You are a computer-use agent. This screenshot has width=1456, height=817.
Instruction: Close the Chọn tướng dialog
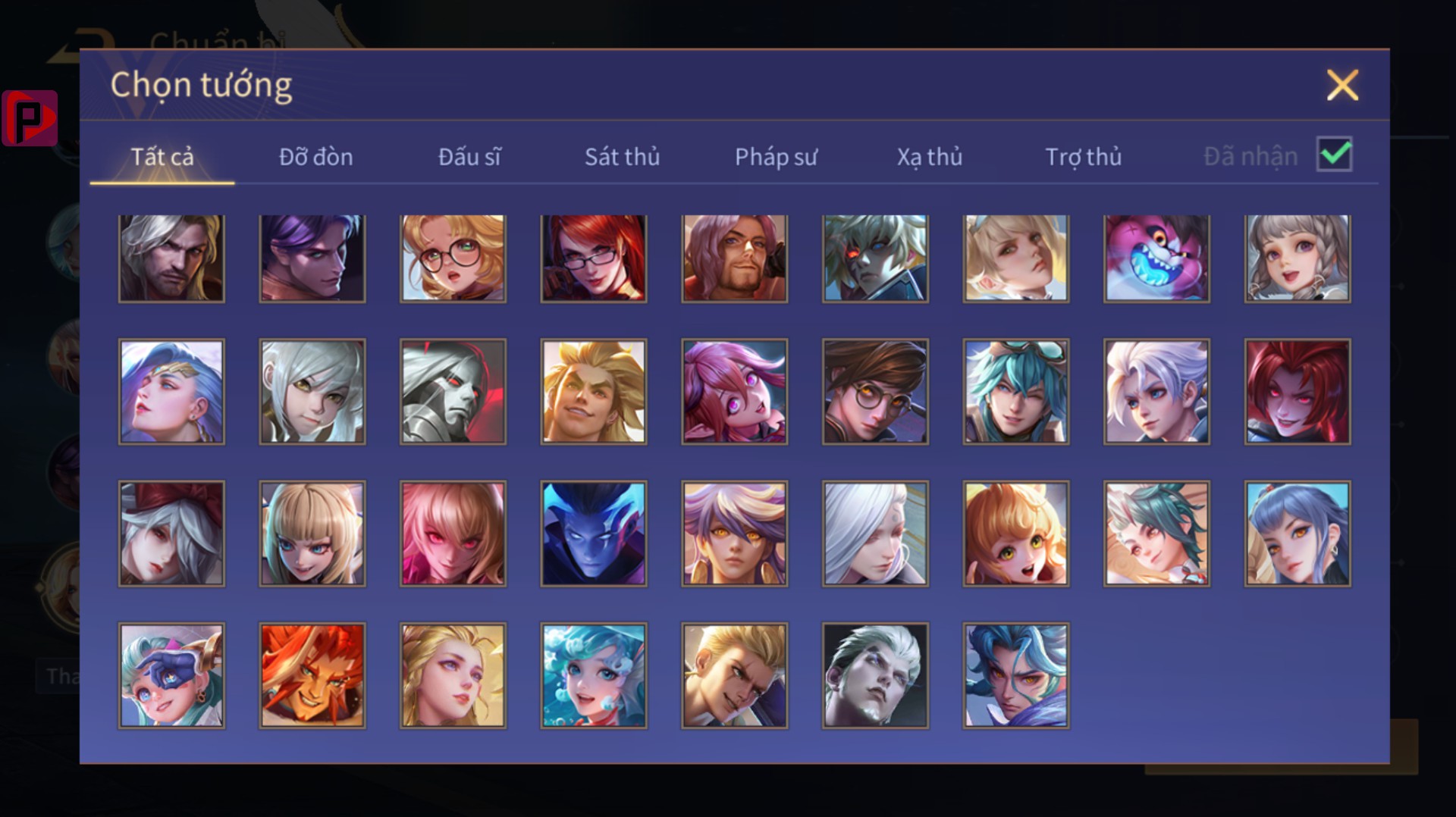click(x=1342, y=85)
